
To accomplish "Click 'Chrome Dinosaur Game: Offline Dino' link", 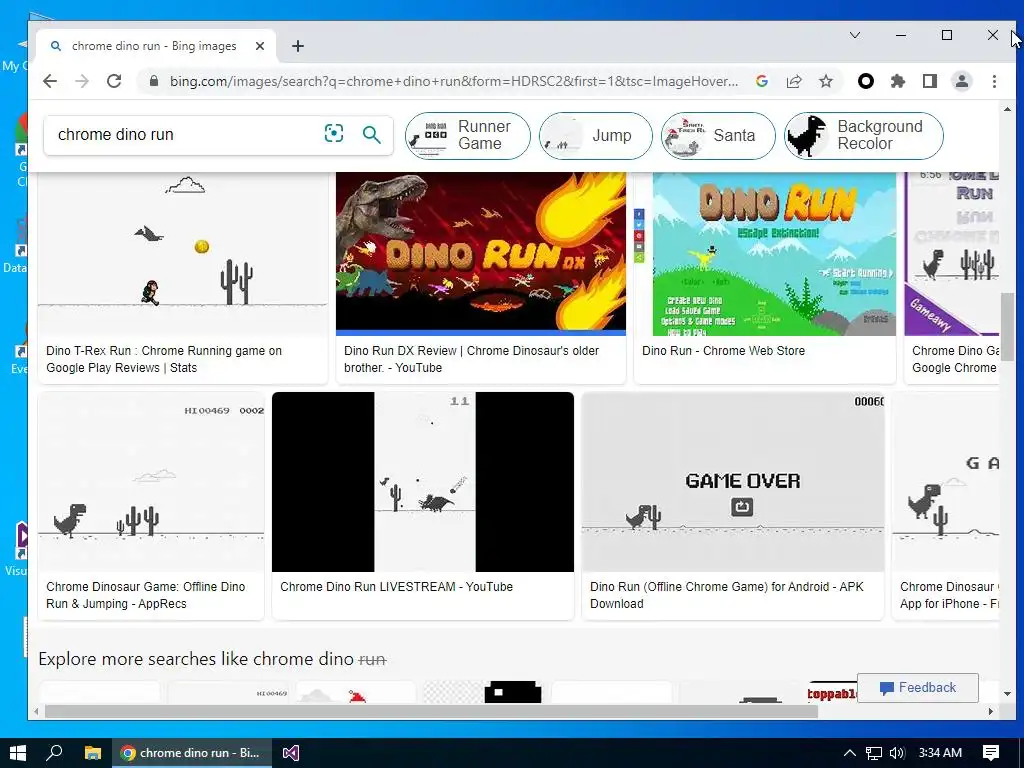I will pyautogui.click(x=146, y=595).
